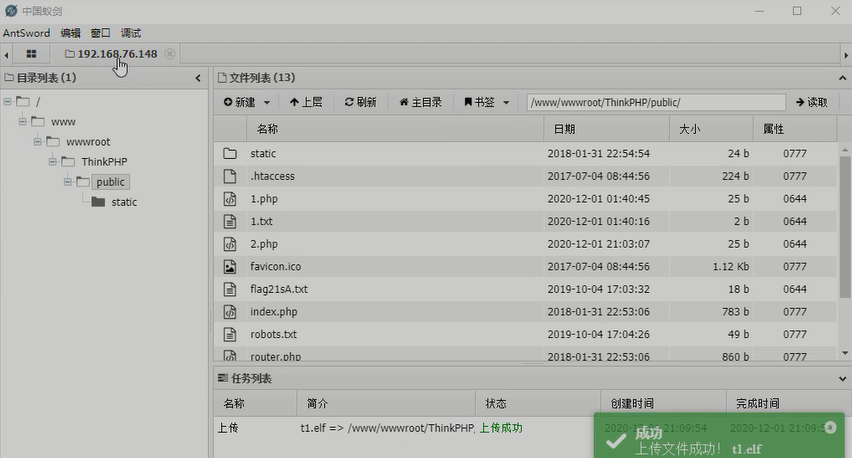Viewport: 852px width, 458px height.
Task: Sort by the 名称 column header
Action: pyautogui.click(x=267, y=129)
